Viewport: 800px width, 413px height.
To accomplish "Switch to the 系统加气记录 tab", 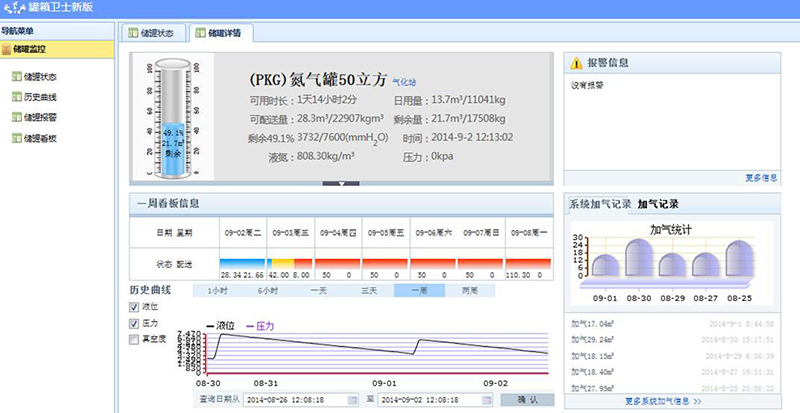I will click(600, 204).
